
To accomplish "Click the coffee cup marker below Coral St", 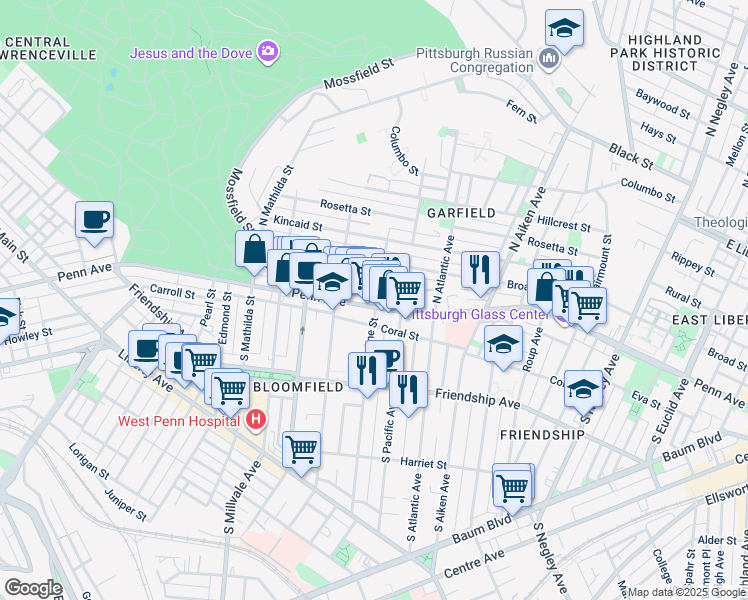I will 386,357.
